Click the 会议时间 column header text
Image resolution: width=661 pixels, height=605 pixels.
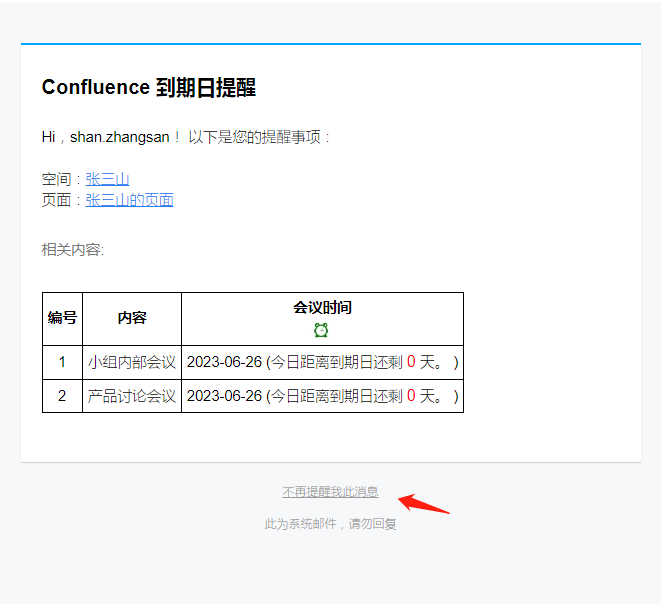pyautogui.click(x=322, y=308)
